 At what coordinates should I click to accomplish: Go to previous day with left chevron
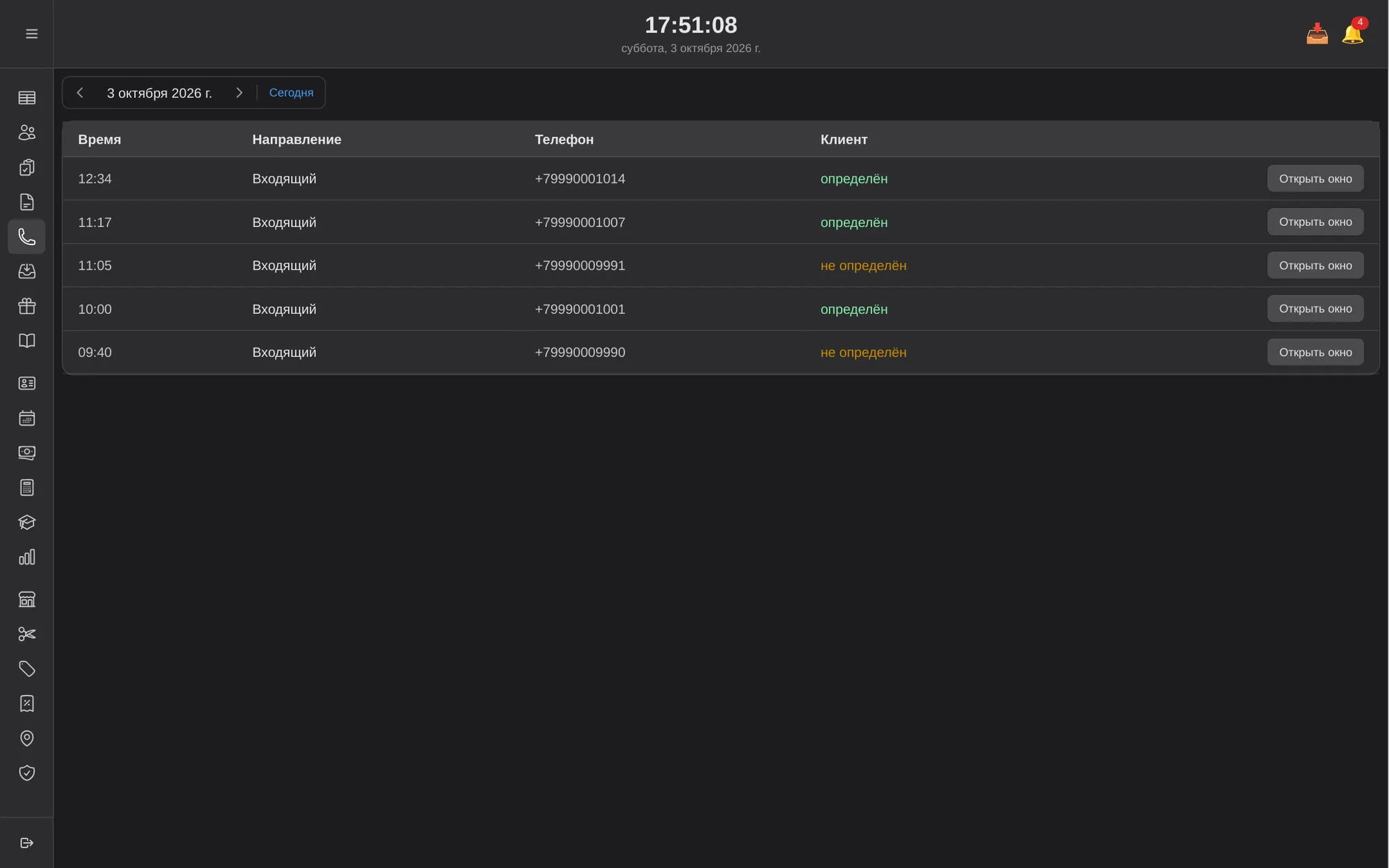(x=80, y=92)
